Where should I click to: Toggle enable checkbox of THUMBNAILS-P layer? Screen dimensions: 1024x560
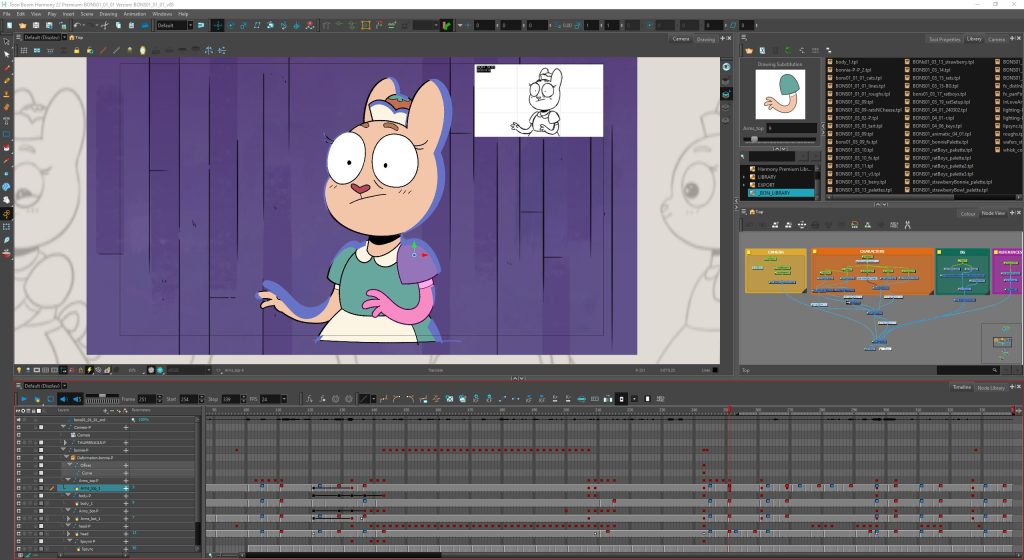tap(18, 443)
